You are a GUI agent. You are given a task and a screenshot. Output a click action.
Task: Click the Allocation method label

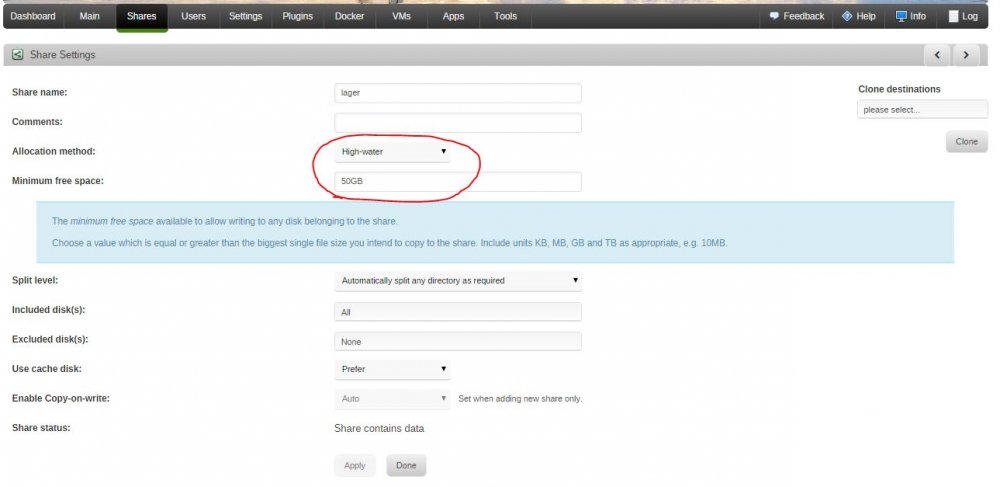[x=54, y=151]
